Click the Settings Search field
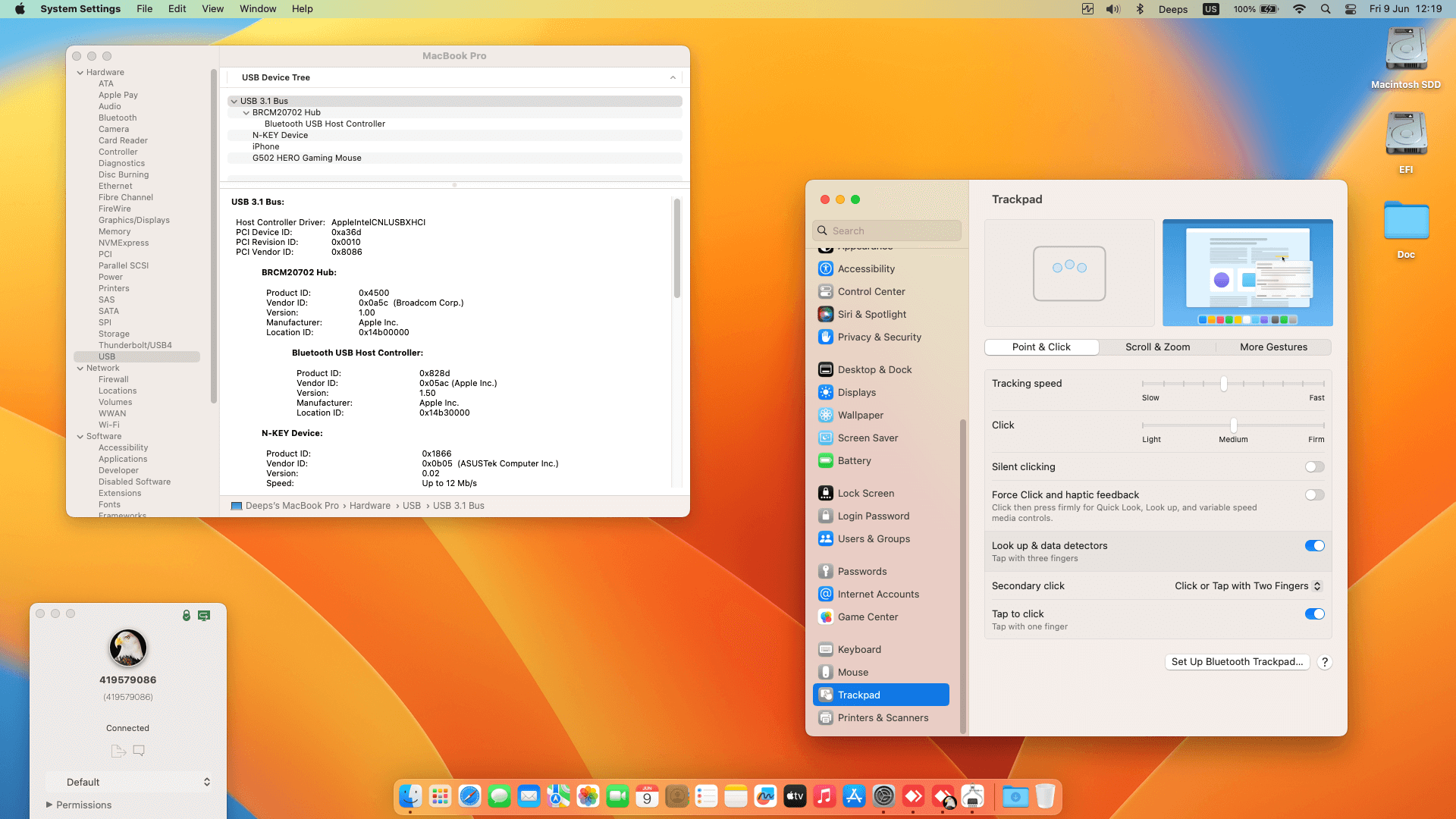Screen dimensions: 1456x819 click(886, 231)
